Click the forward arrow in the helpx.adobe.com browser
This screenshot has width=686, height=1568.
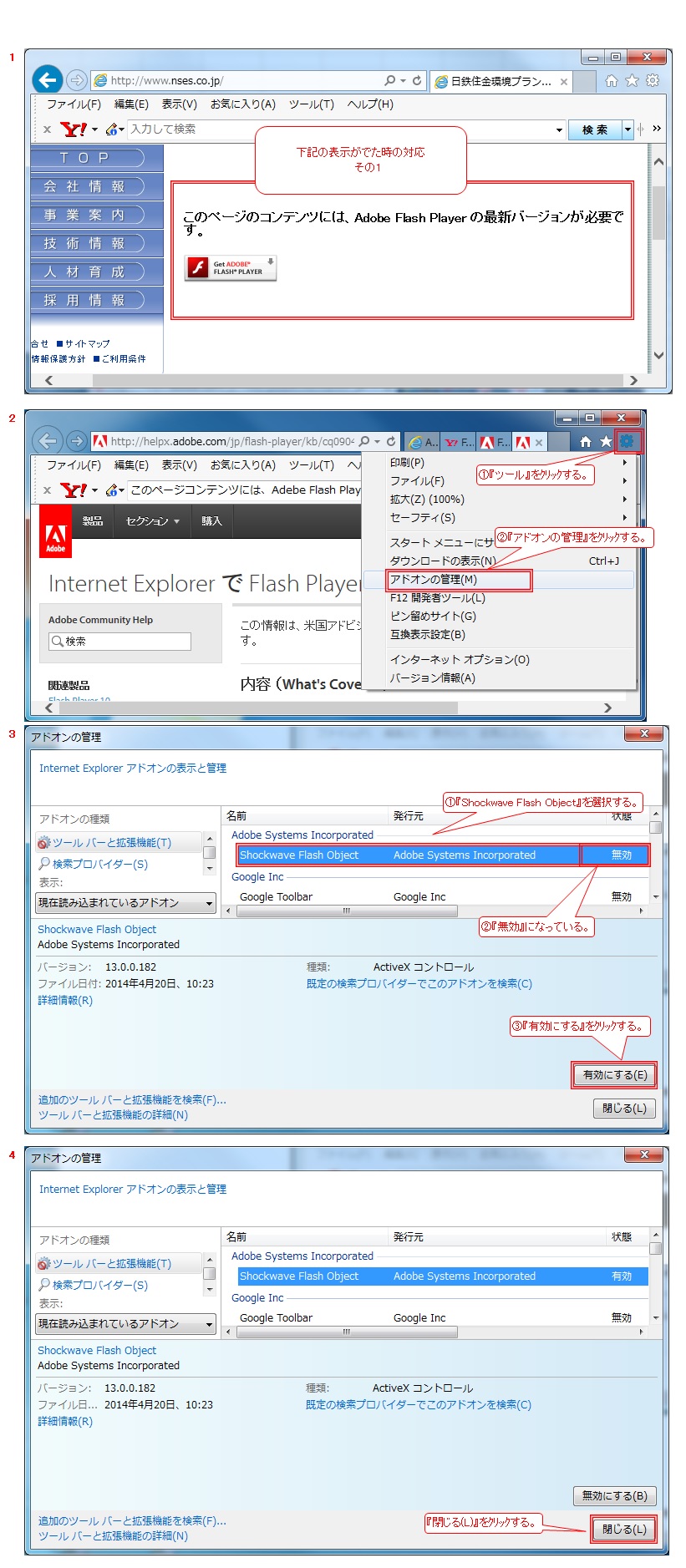(77, 441)
